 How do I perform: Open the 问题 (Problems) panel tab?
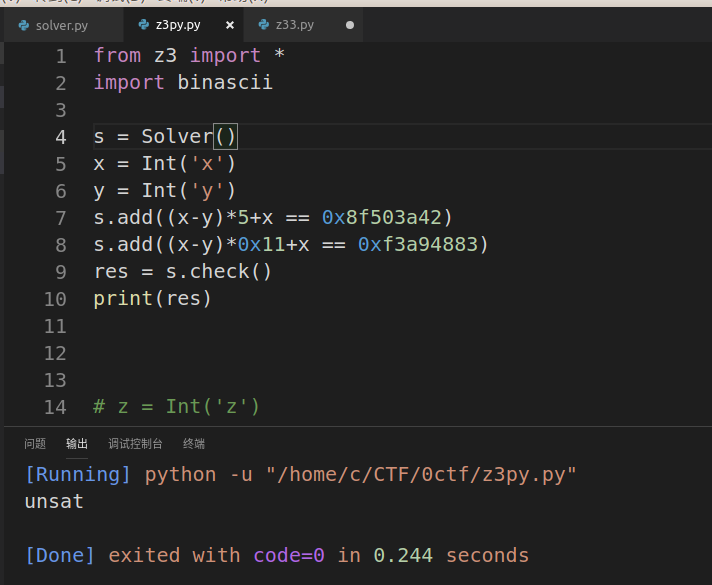pyautogui.click(x=35, y=444)
